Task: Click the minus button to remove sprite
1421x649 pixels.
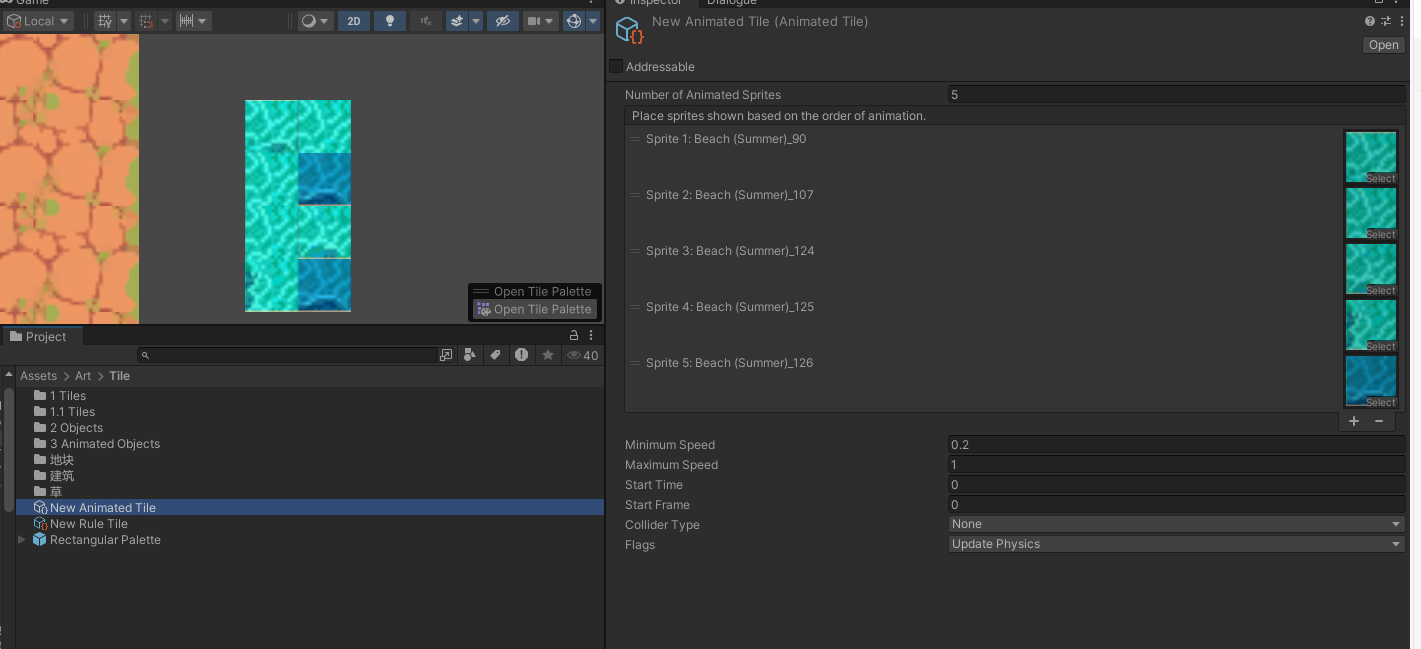Action: [x=1379, y=421]
